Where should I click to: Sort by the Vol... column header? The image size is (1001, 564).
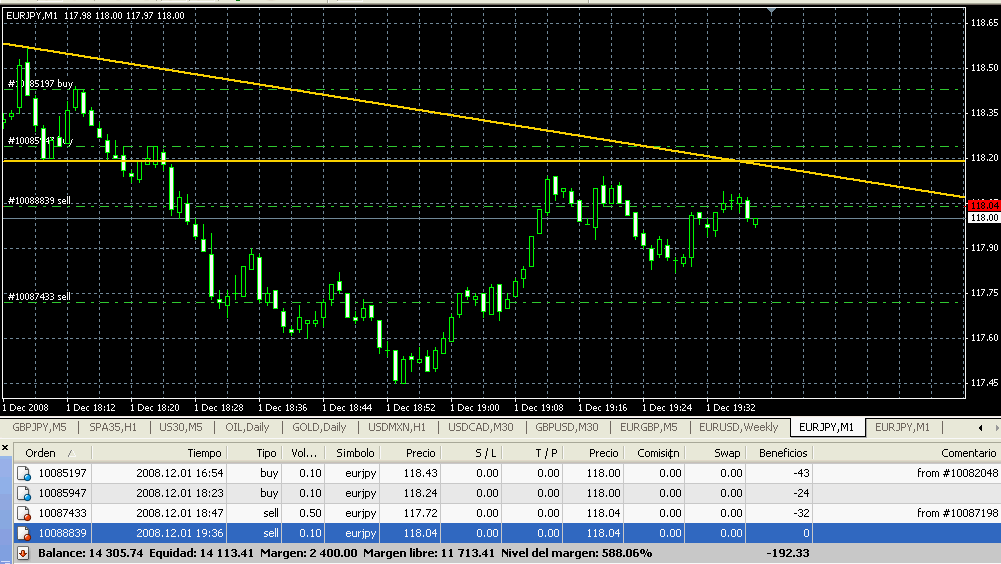(x=304, y=453)
